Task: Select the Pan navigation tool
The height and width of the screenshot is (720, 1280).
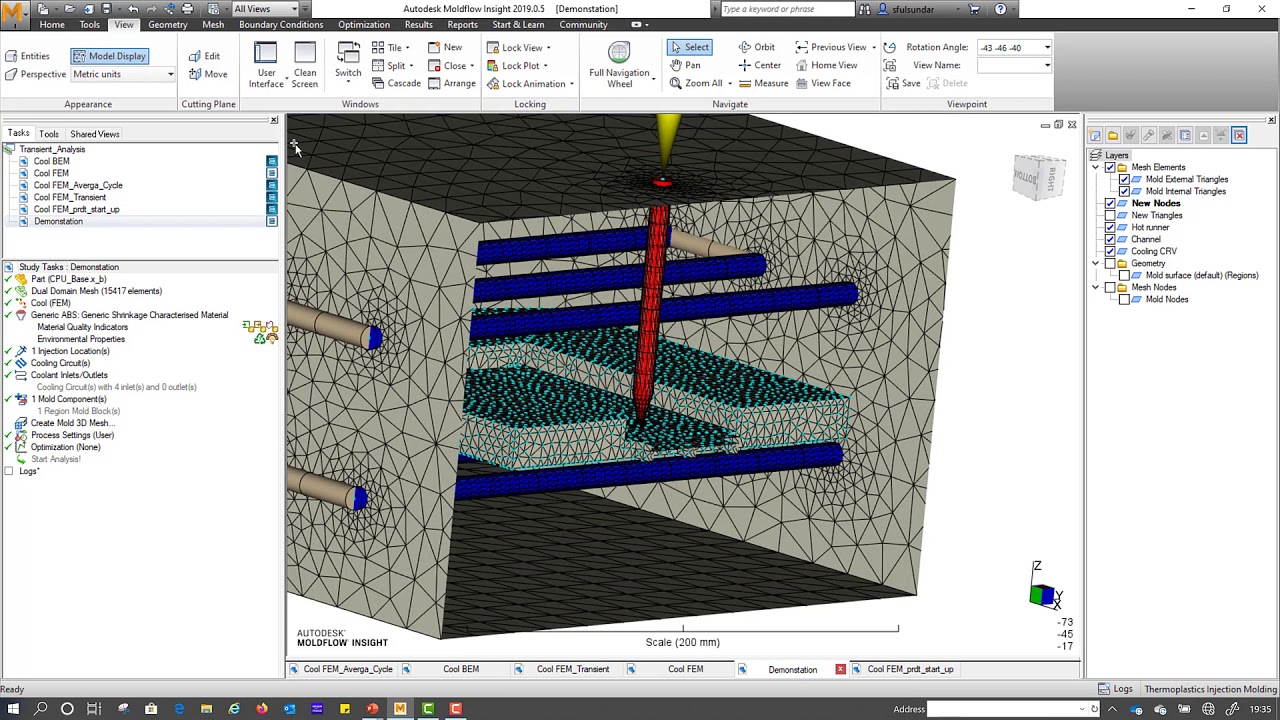Action: pyautogui.click(x=685, y=65)
